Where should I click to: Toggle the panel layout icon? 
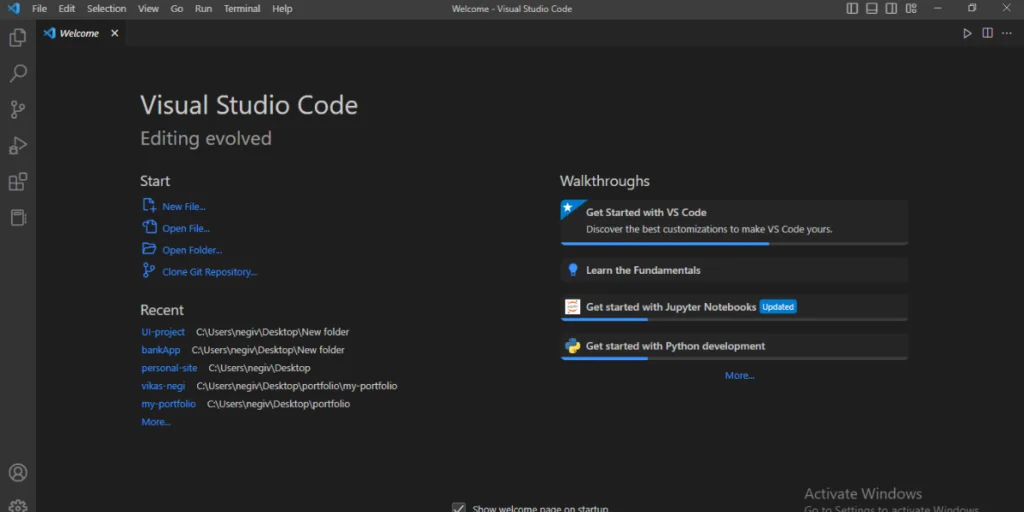click(x=871, y=8)
